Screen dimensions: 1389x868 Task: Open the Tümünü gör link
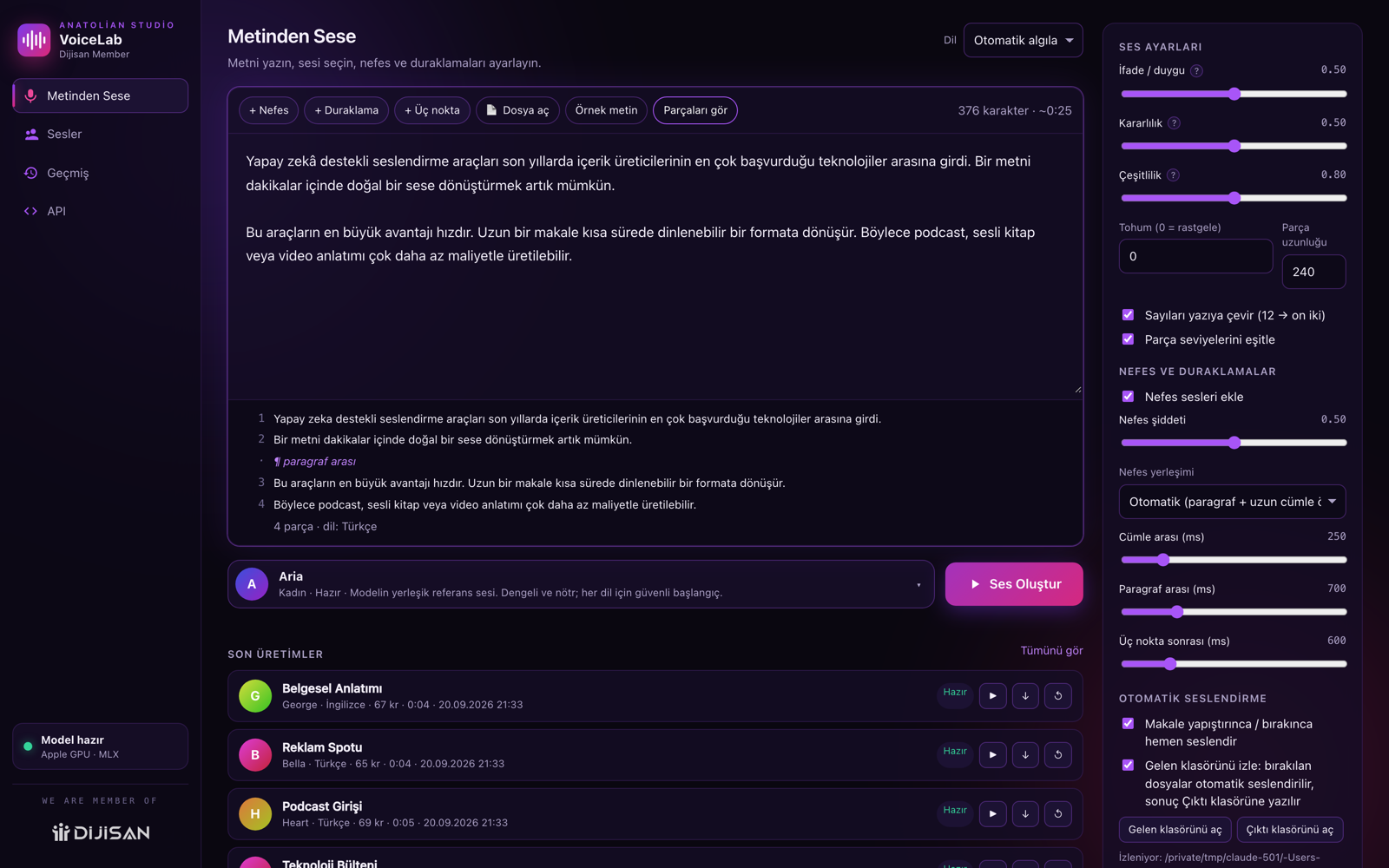1051,651
